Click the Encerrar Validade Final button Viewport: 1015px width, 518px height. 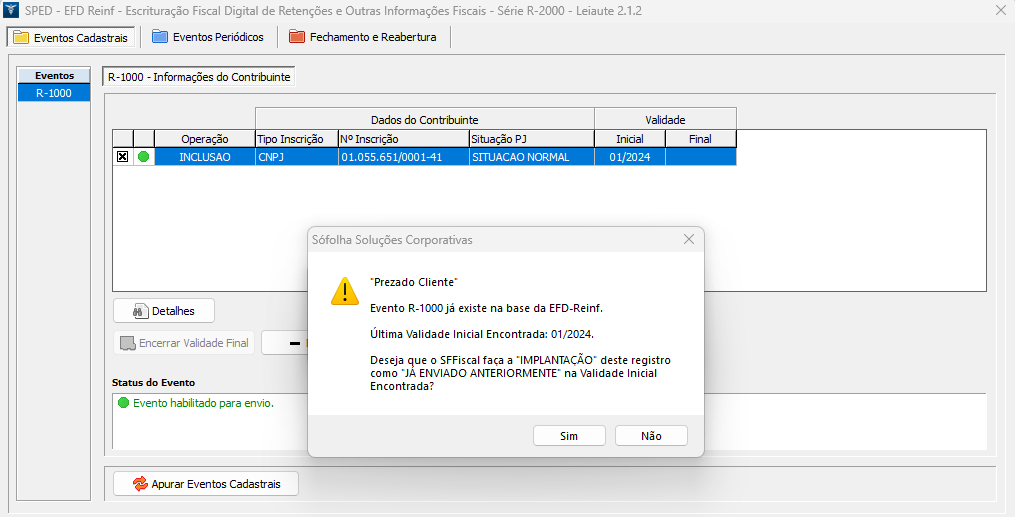tap(184, 343)
